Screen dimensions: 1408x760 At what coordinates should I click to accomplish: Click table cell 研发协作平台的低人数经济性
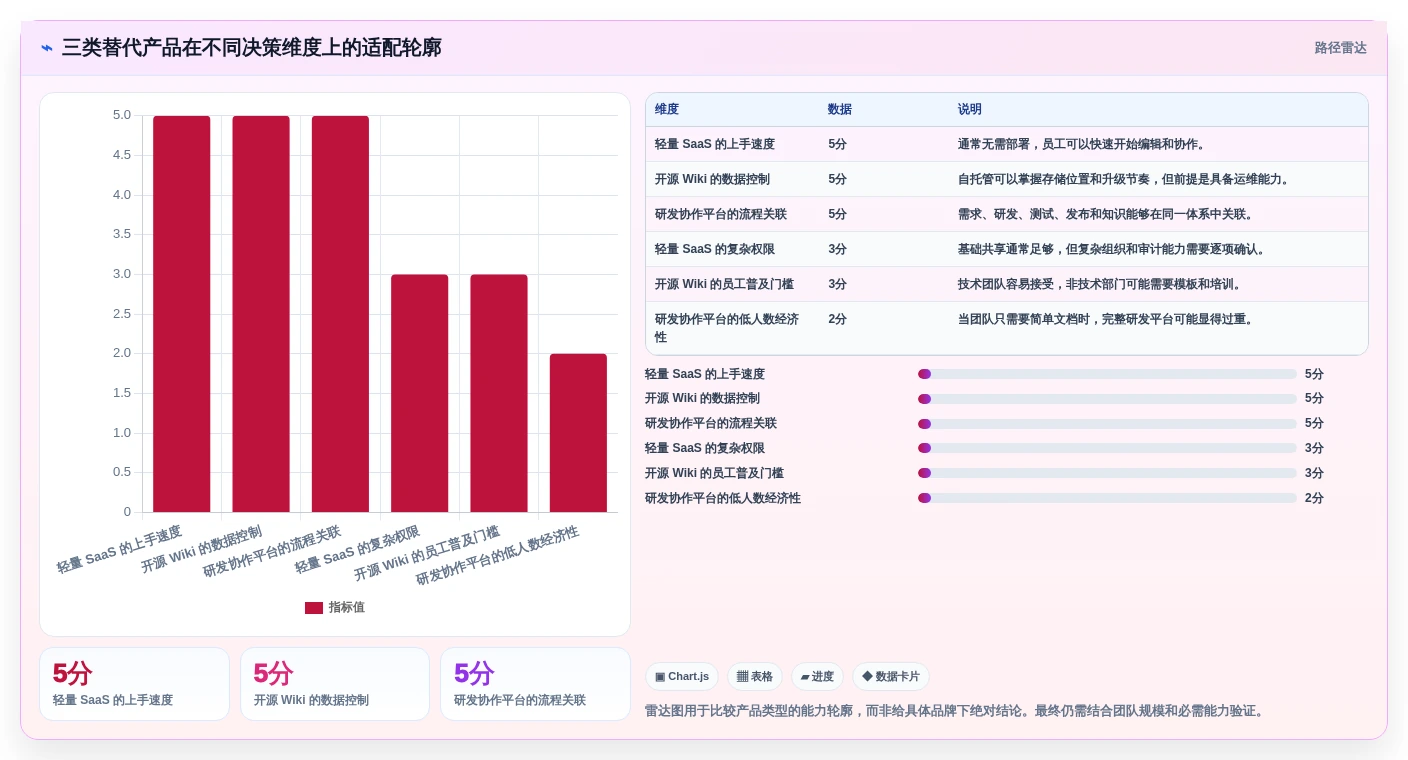[727, 329]
